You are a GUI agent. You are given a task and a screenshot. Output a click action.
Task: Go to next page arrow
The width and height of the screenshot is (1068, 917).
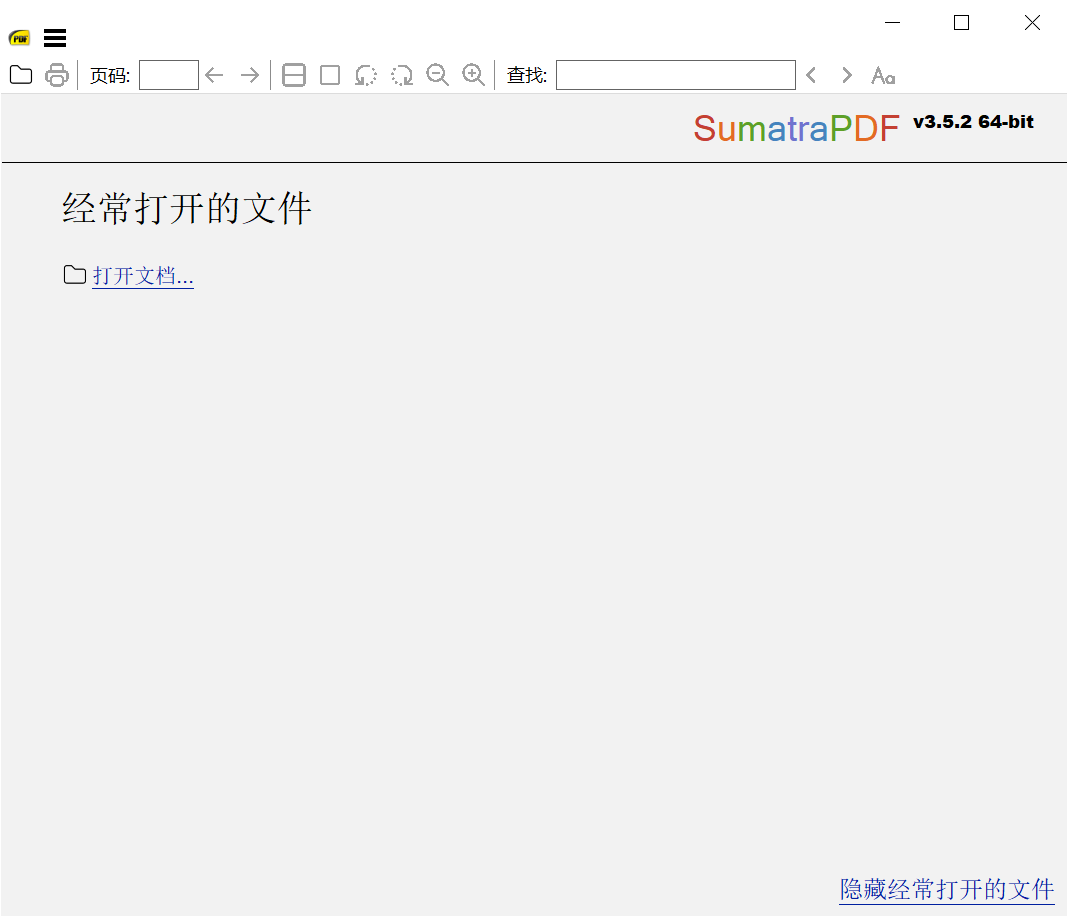(250, 75)
